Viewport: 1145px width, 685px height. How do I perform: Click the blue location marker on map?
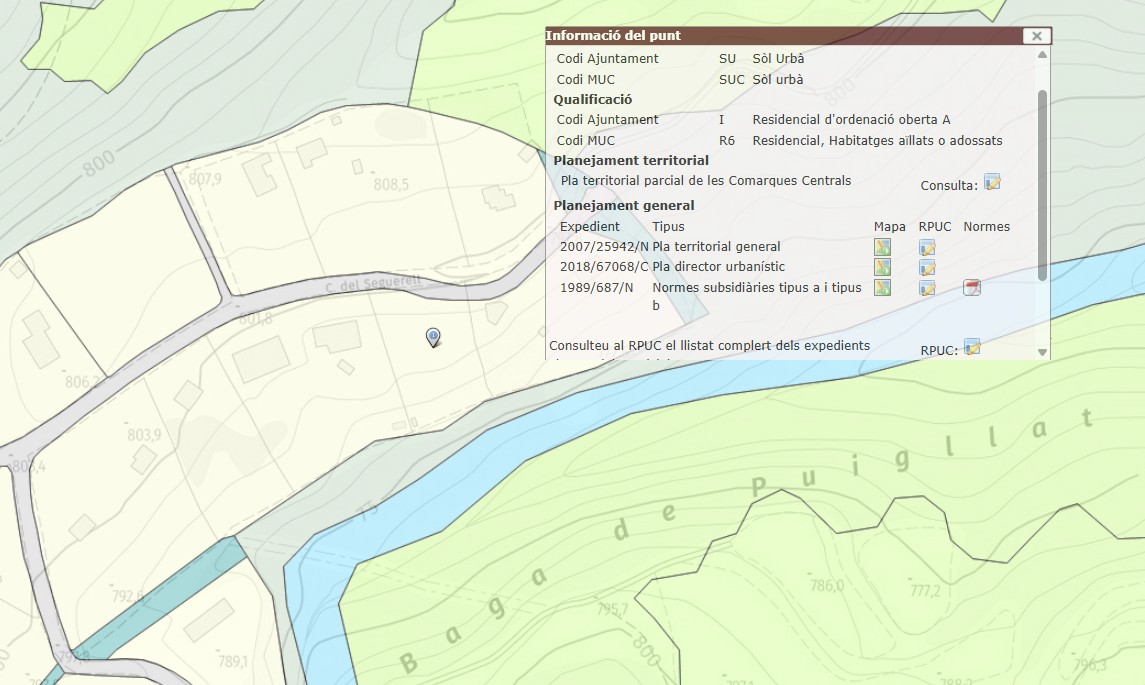coord(433,337)
